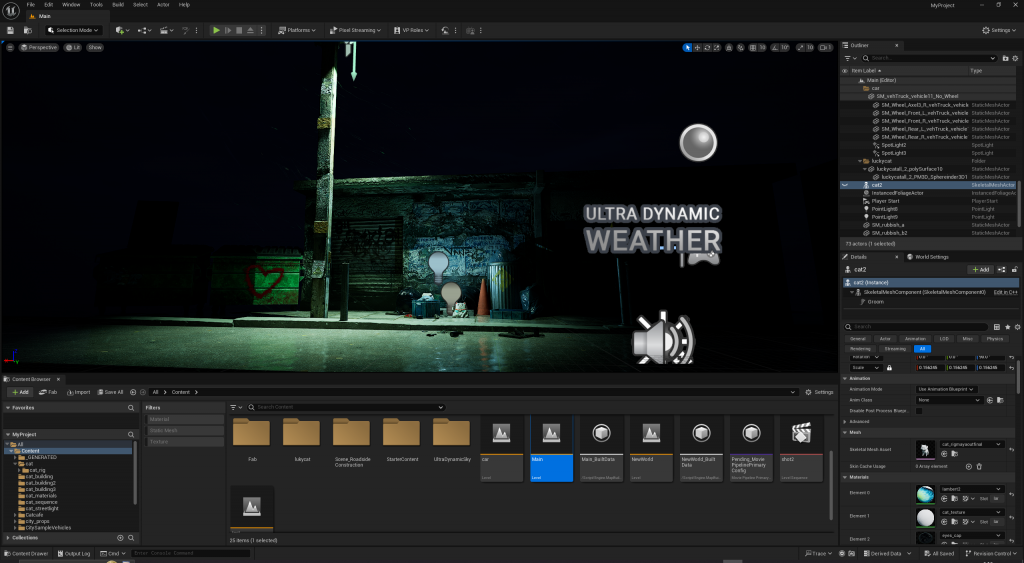Image resolution: width=1024 pixels, height=563 pixels.
Task: Open the Cinematics clapboard icon menu
Action: [167, 30]
